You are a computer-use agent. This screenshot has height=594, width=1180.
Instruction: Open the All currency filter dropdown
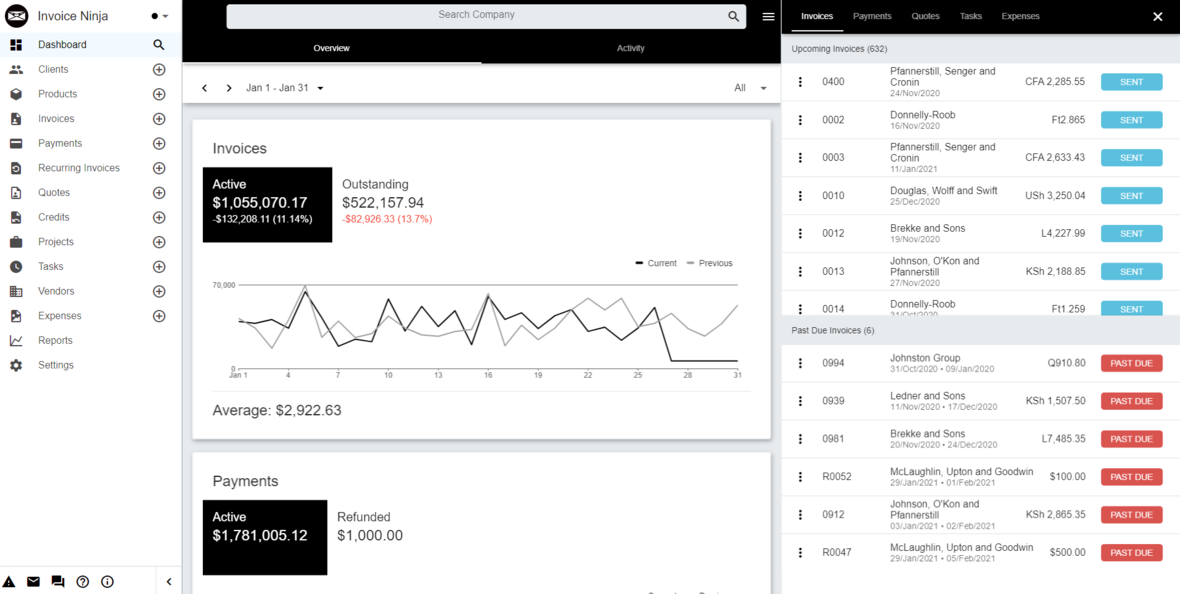pyautogui.click(x=751, y=88)
